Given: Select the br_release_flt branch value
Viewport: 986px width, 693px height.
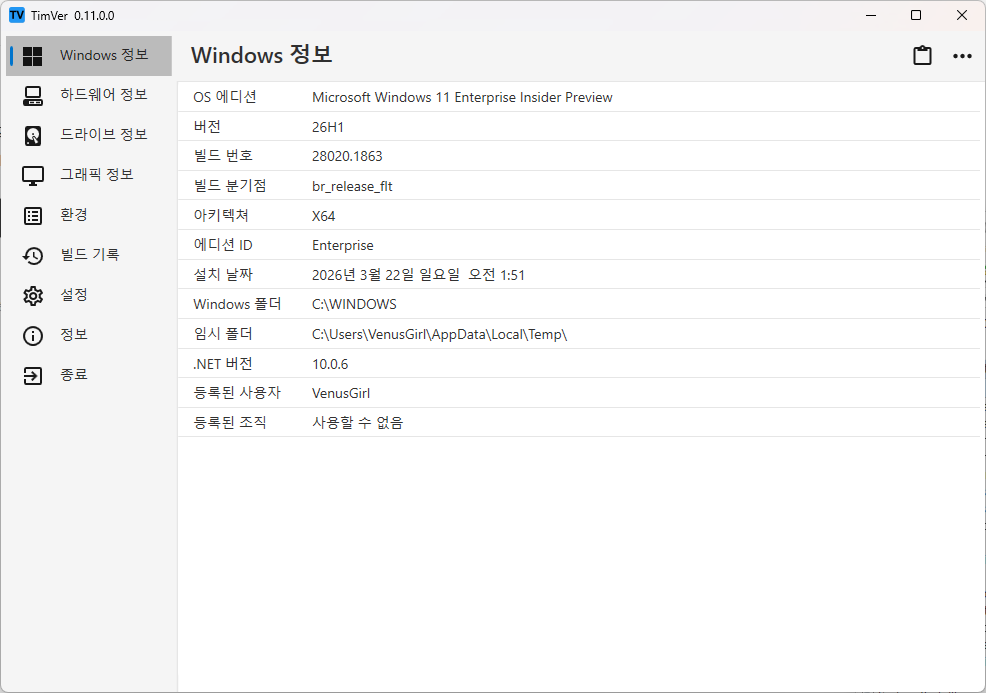Looking at the screenshot, I should coord(352,186).
